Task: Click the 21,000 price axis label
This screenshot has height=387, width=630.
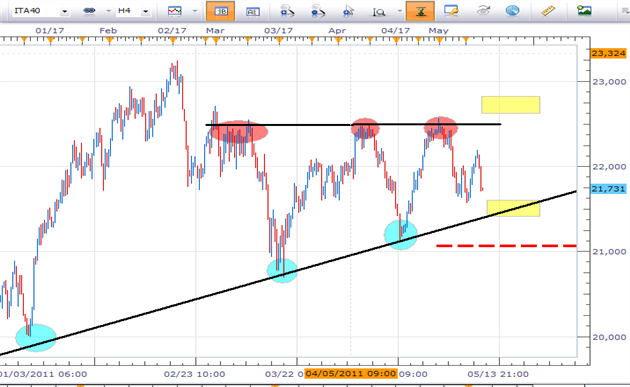Action: click(x=609, y=252)
